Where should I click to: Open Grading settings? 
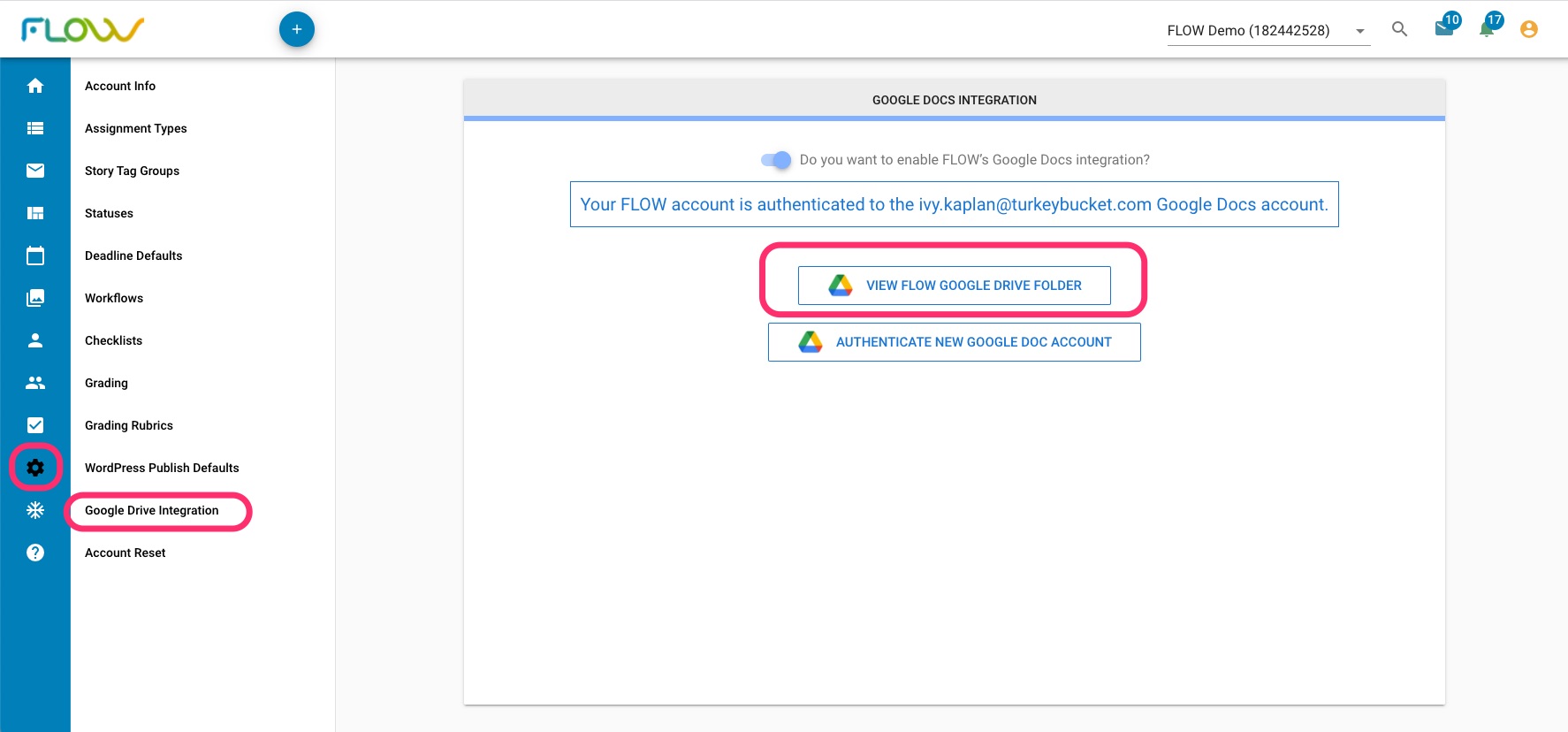[106, 383]
